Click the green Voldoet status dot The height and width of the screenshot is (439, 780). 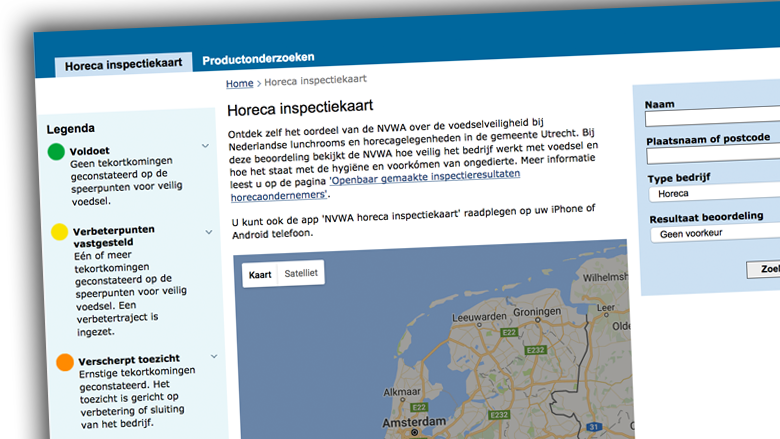click(x=56, y=152)
